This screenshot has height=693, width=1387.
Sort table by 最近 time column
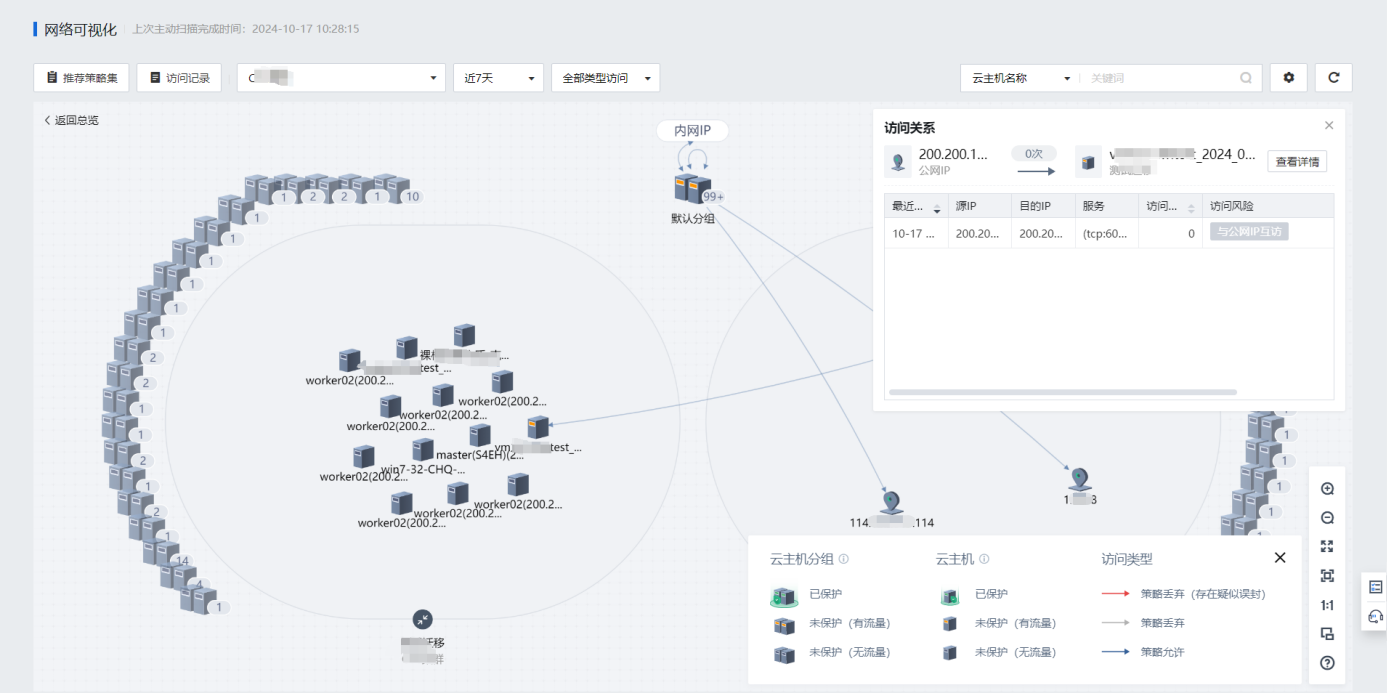point(937,206)
